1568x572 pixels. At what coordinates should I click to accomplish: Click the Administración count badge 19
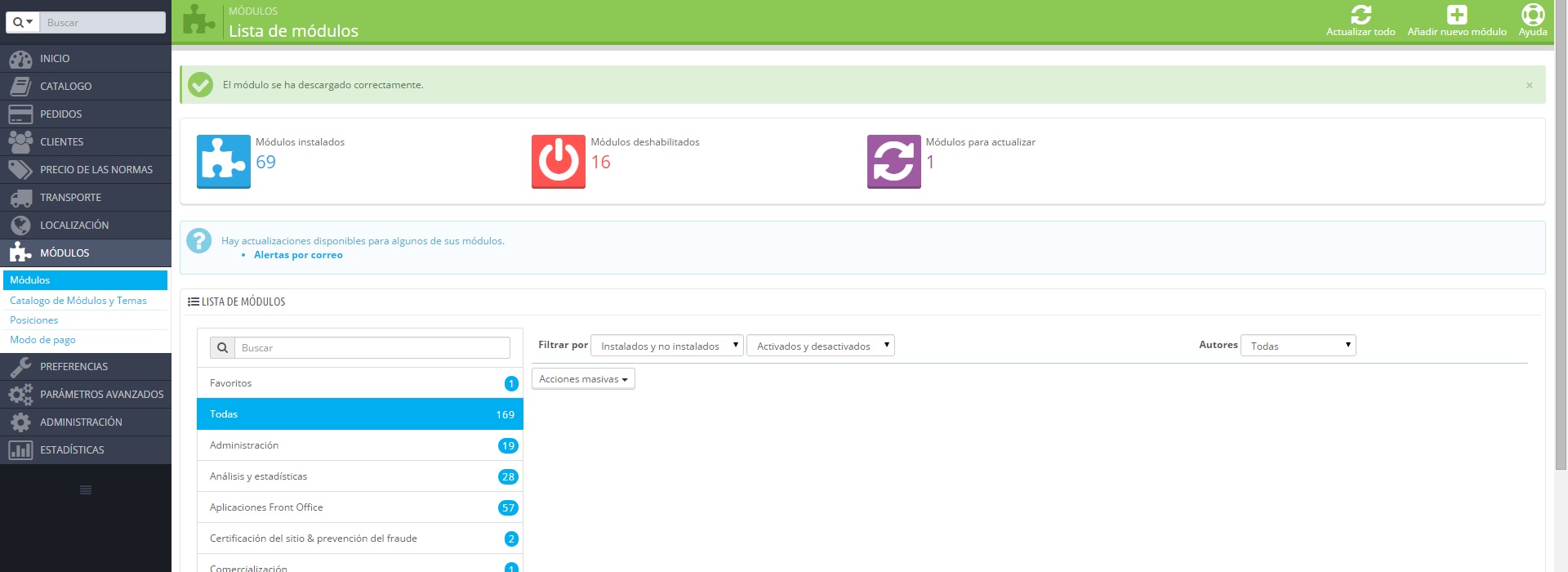(x=508, y=446)
